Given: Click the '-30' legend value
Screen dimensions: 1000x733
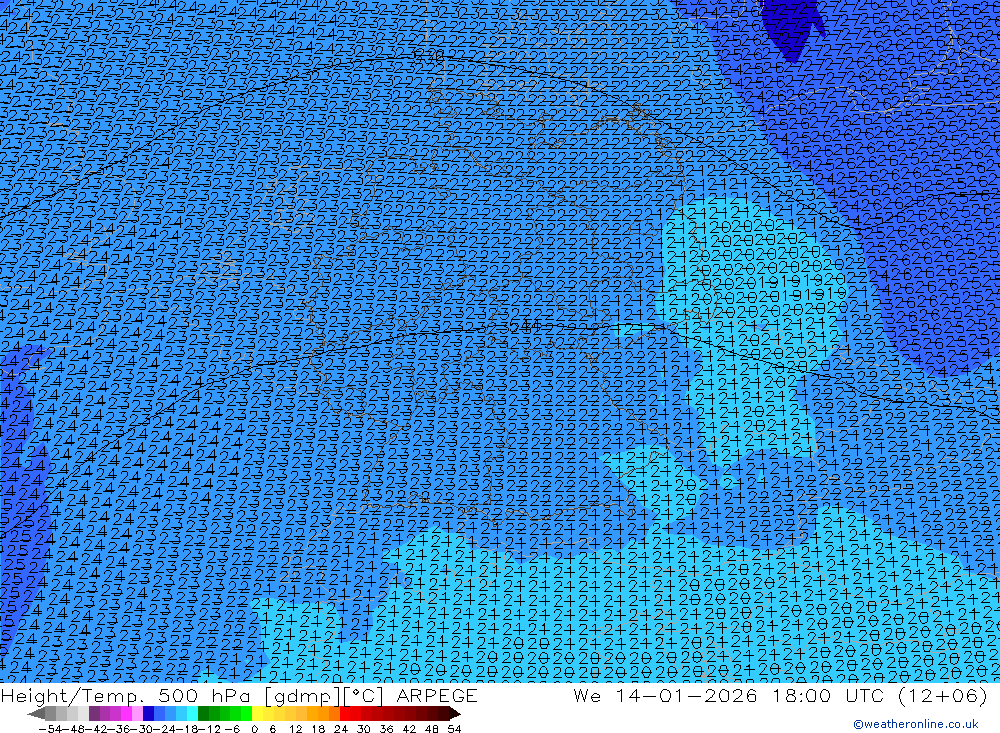Looking at the screenshot, I should click(x=144, y=729).
